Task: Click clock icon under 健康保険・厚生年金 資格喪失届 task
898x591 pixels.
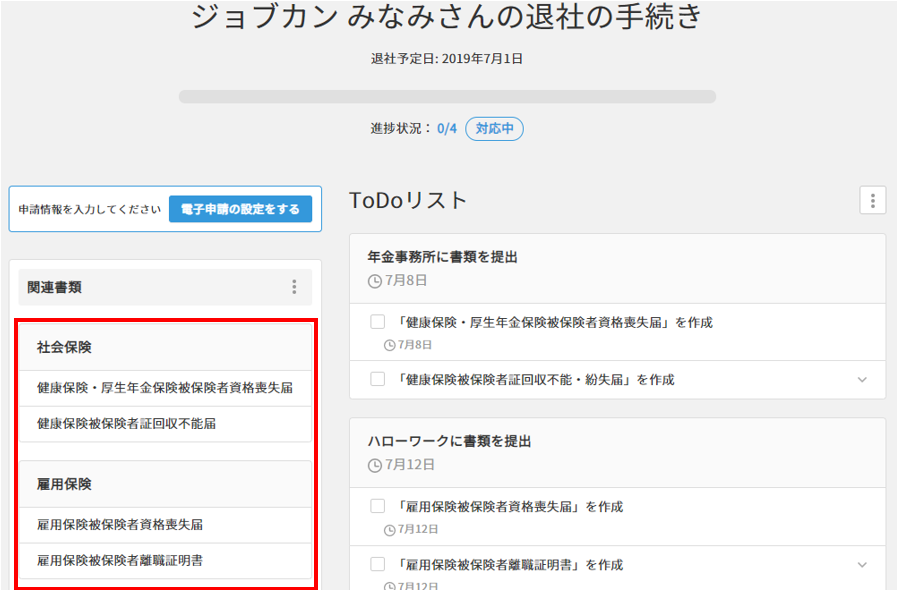Action: pos(390,345)
